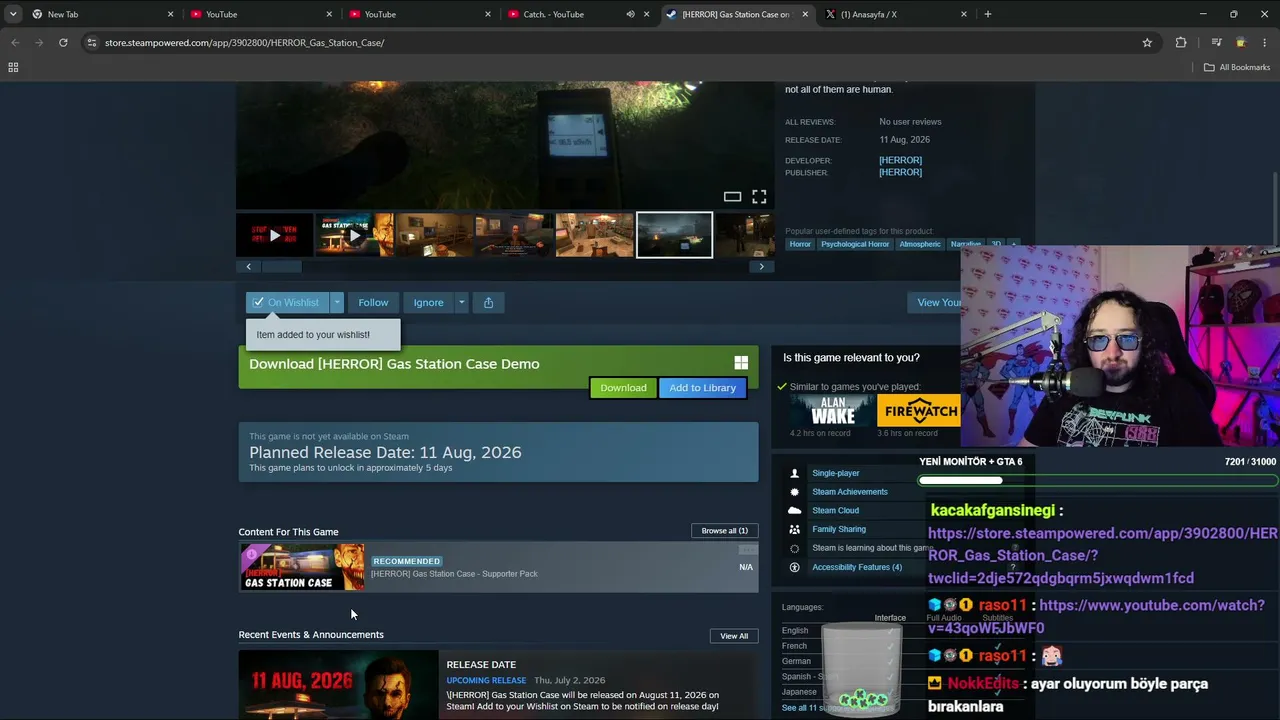Uncheck the On Wishlist button
The height and width of the screenshot is (720, 1280).
pyautogui.click(x=287, y=302)
